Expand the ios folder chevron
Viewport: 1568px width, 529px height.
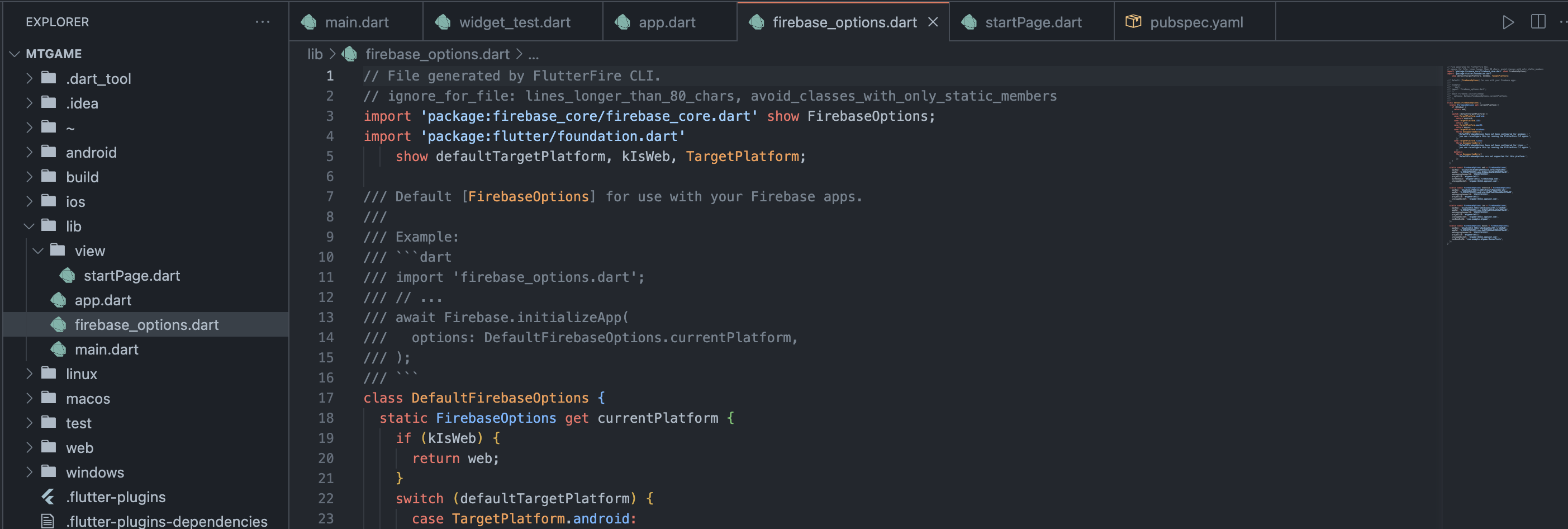pyautogui.click(x=29, y=201)
